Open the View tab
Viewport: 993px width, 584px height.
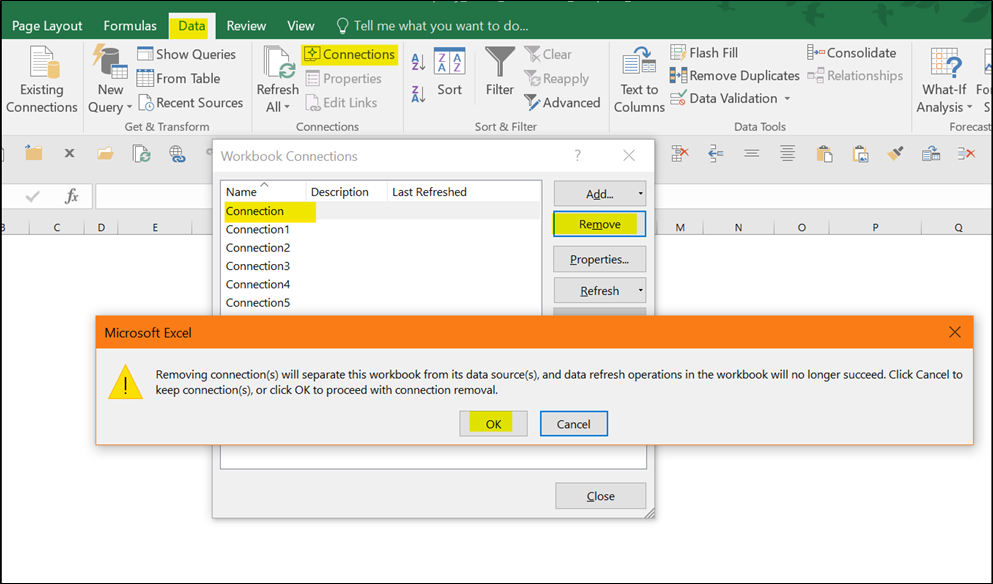300,26
